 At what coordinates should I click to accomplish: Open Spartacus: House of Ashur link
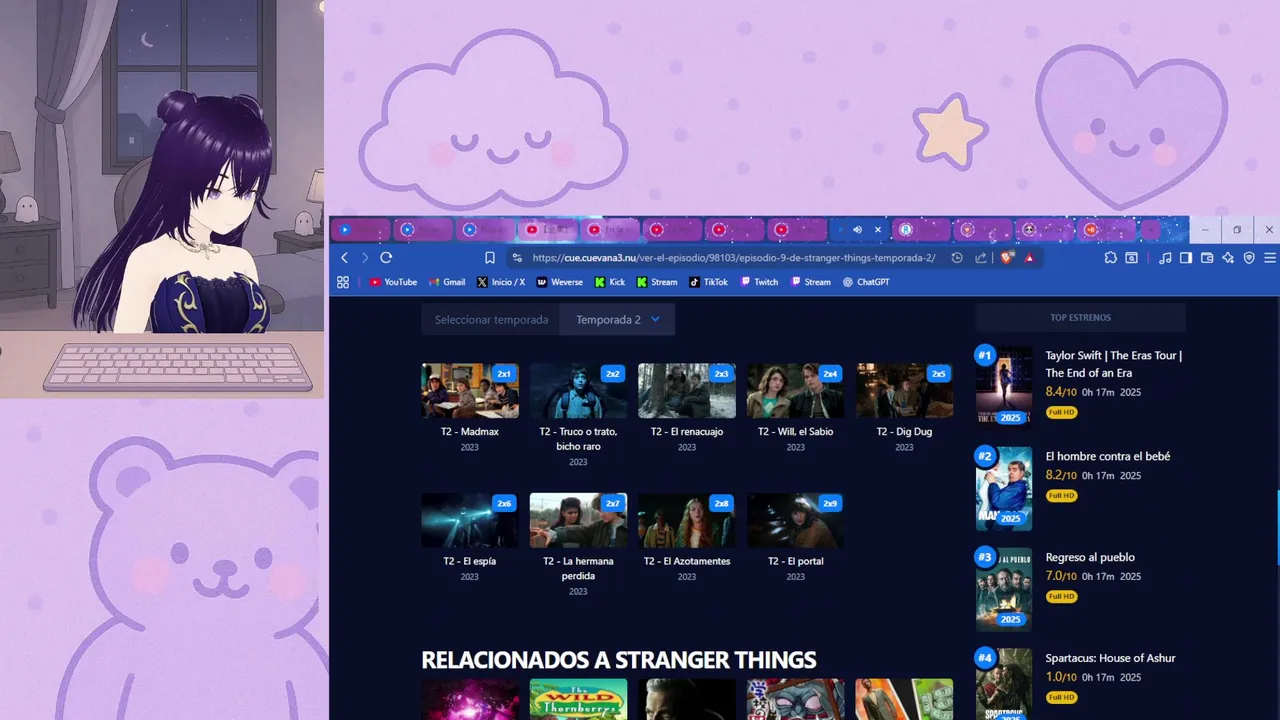[x=1110, y=658]
